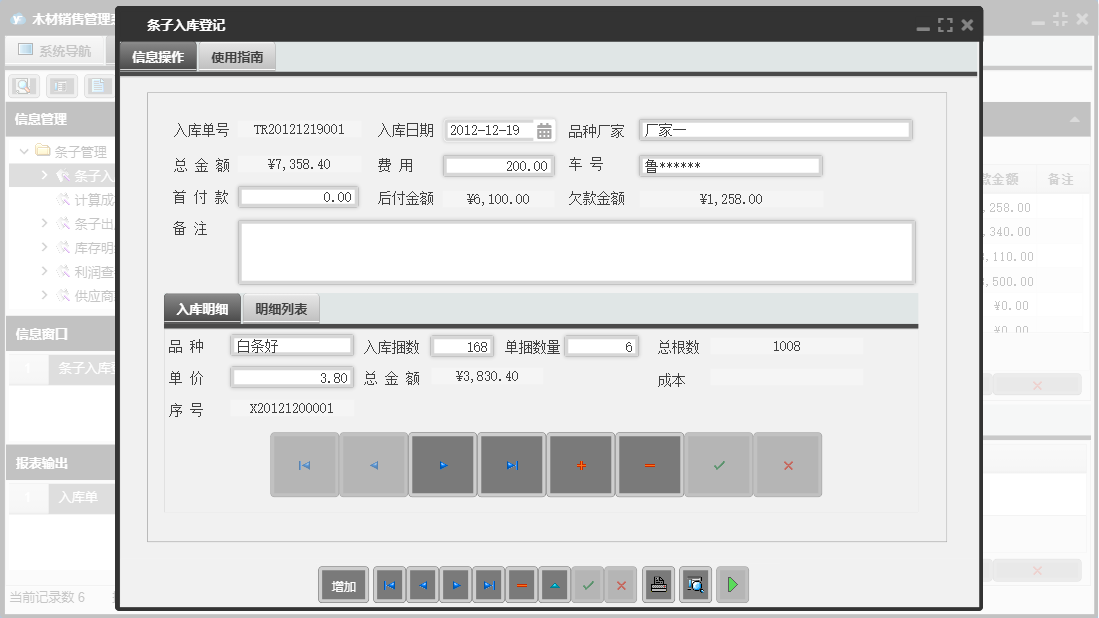
Task: Add a new detail row with the + icon
Action: (x=580, y=464)
